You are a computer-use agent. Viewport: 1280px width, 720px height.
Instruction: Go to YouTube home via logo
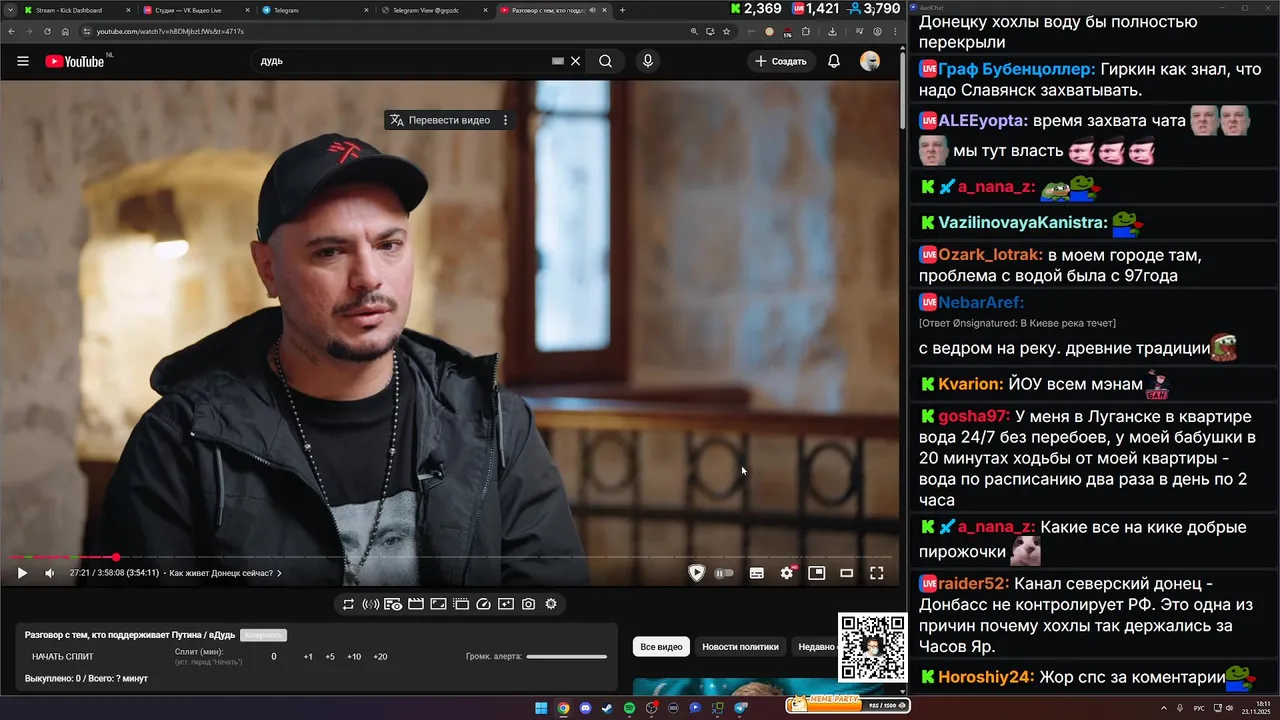click(x=75, y=61)
